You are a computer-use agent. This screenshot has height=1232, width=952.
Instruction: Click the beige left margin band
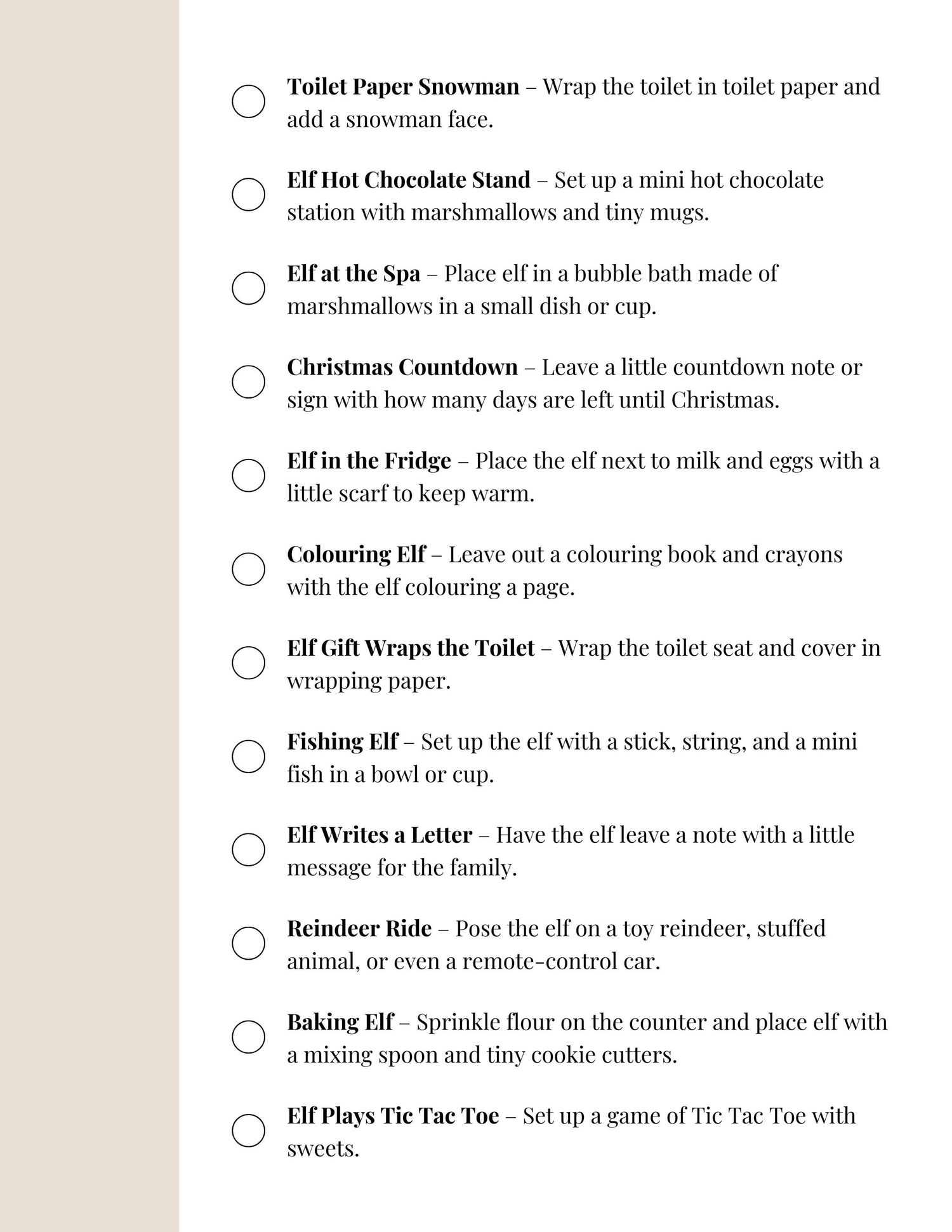pos(89,616)
